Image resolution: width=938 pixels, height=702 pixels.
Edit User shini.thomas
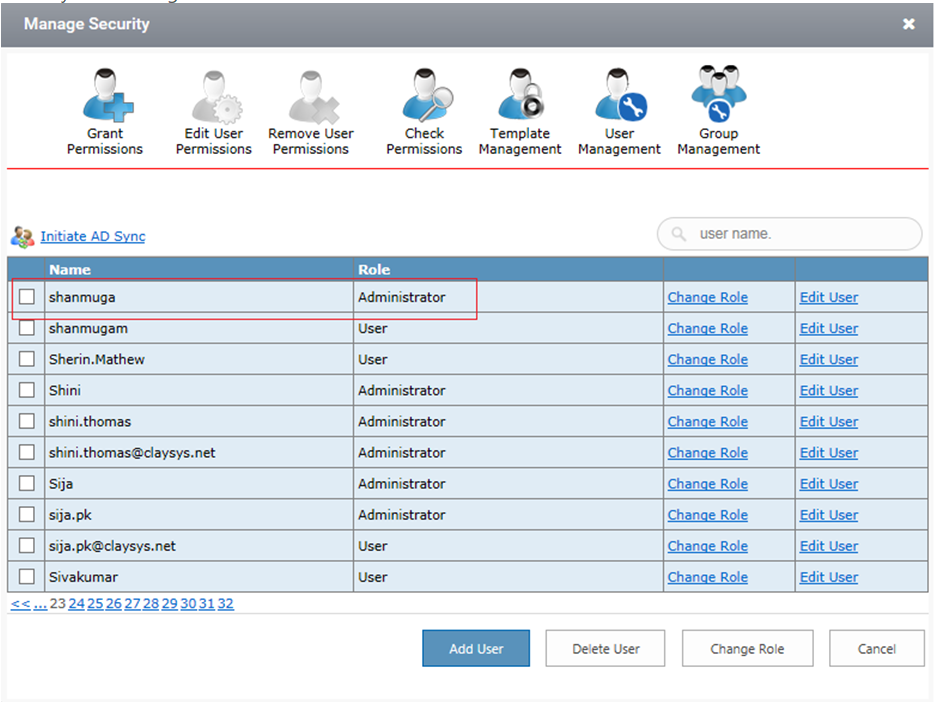click(829, 422)
